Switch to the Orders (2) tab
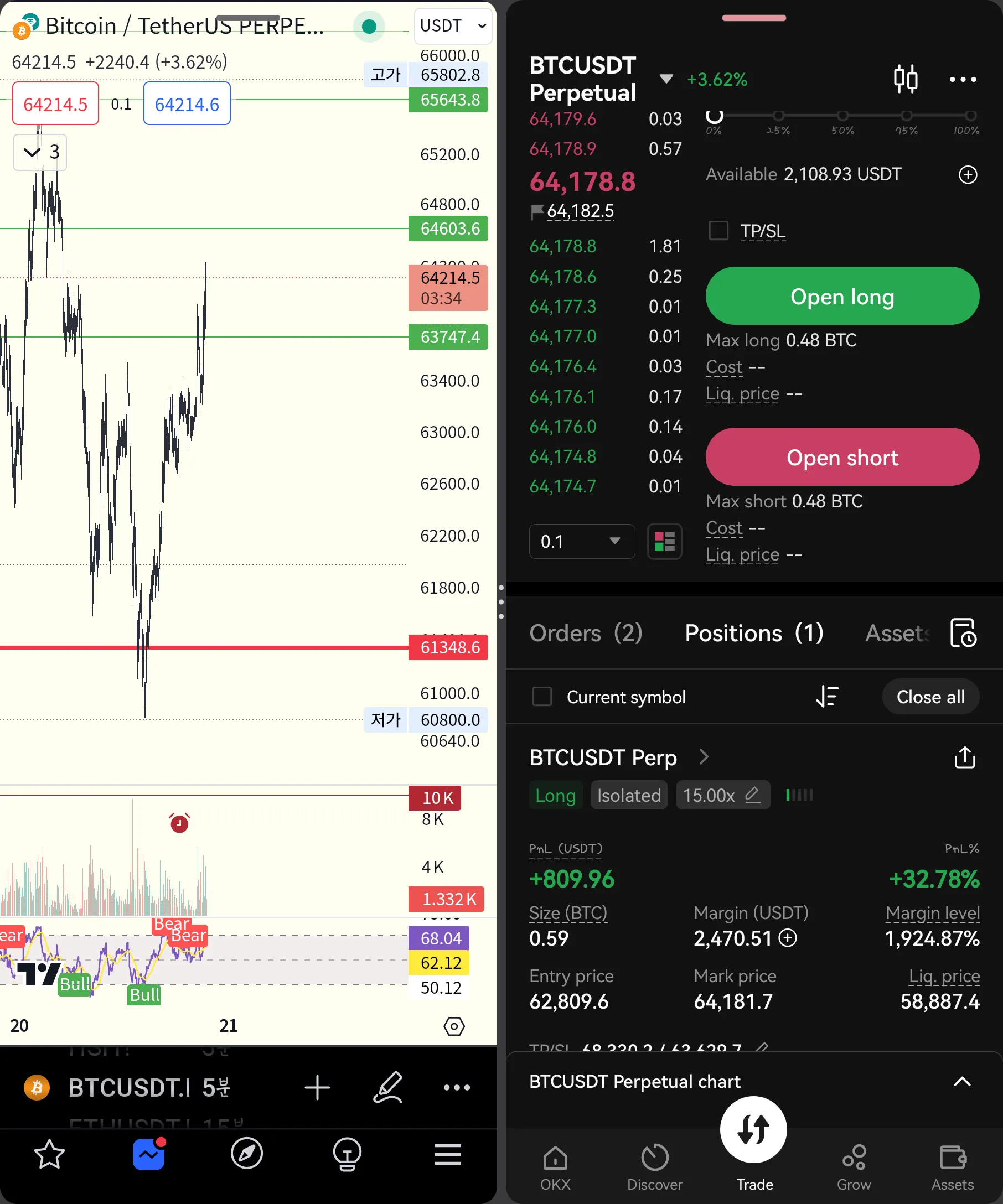 coord(586,633)
